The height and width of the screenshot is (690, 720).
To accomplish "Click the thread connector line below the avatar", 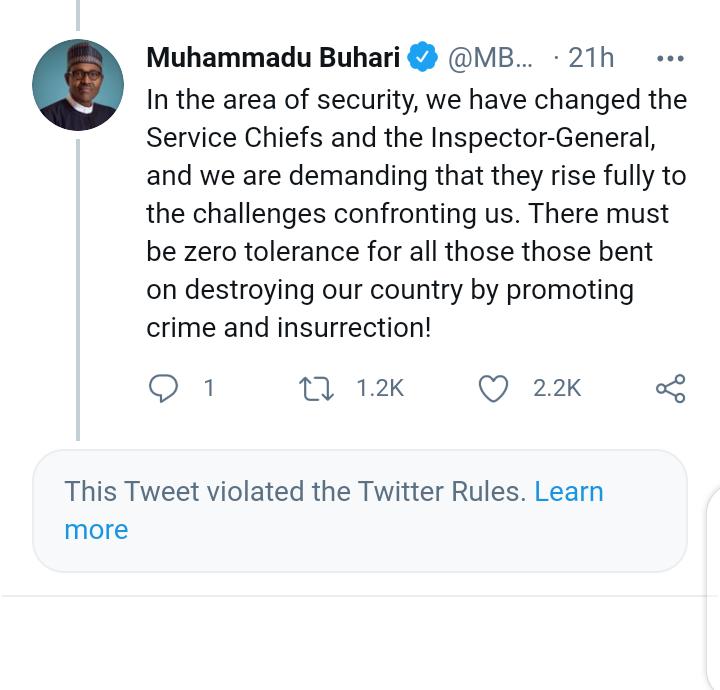I will tap(78, 290).
